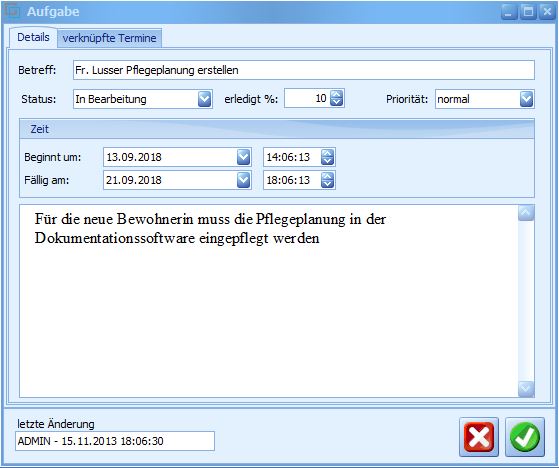559x468 pixels.
Task: Click the description text area
Action: (268, 301)
